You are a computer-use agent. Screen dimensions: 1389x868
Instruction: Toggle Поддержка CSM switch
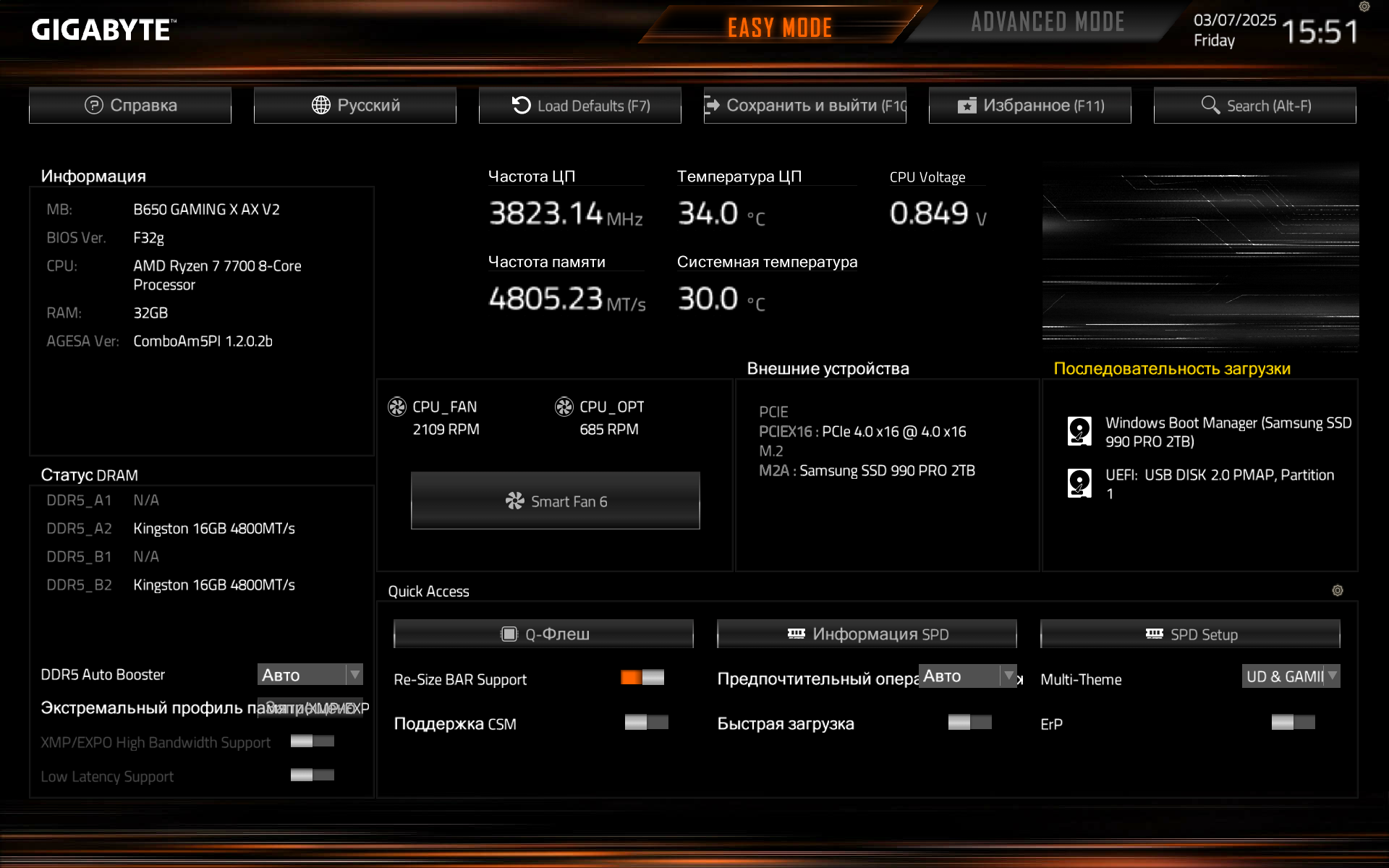point(647,722)
